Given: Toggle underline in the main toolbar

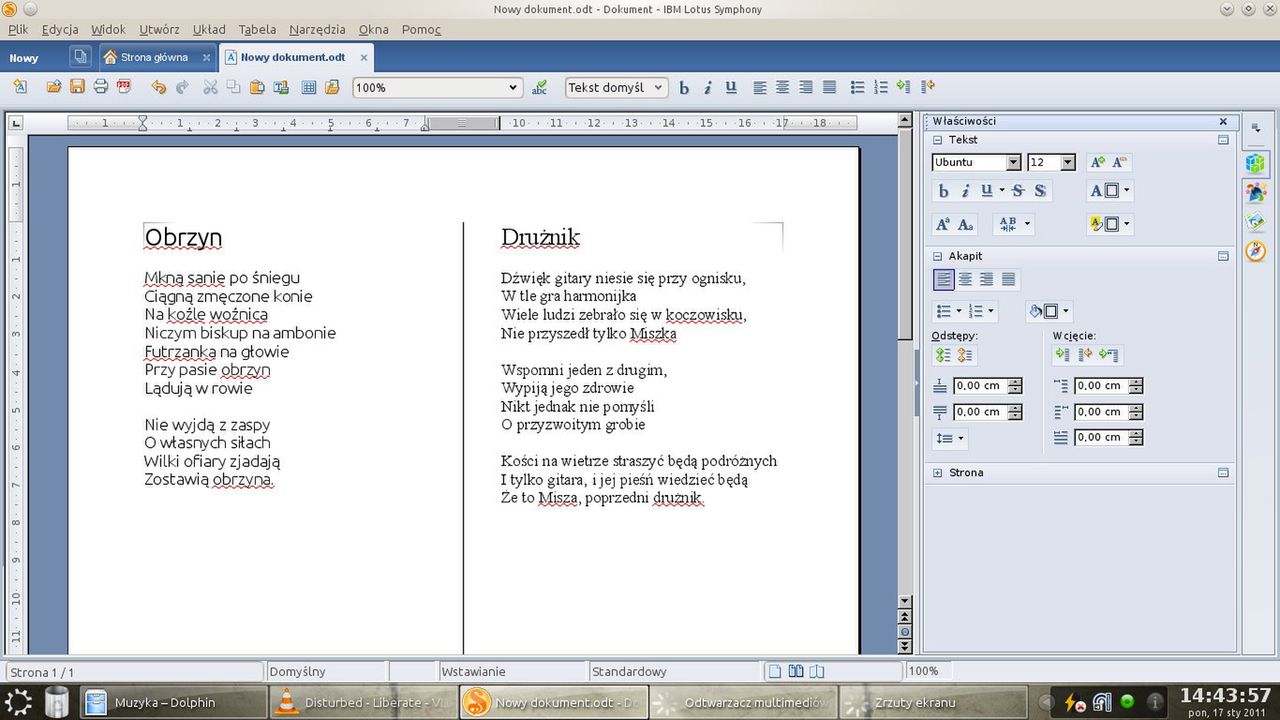Looking at the screenshot, I should 731,87.
